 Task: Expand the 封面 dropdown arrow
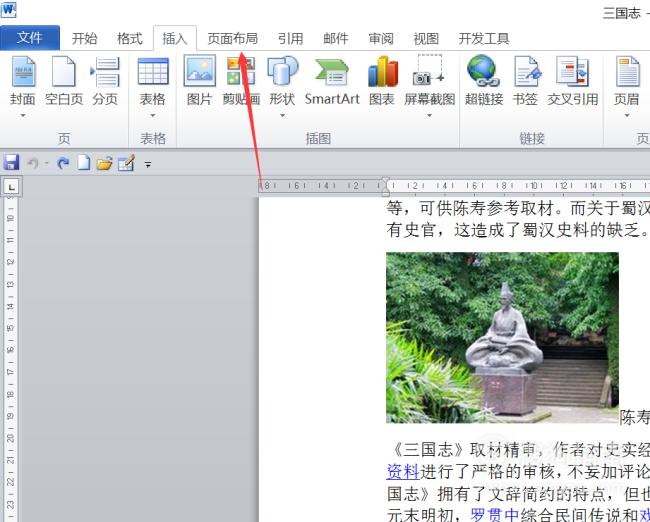(23, 115)
